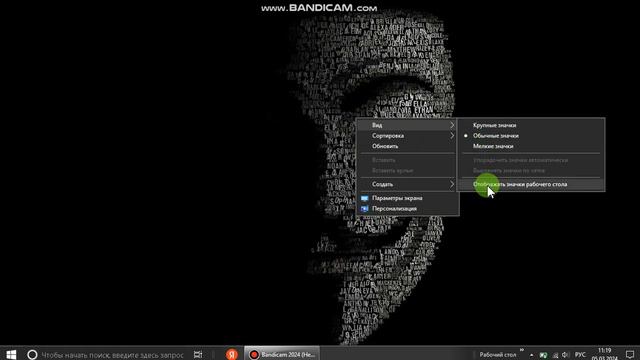Click the arrow next to Создать
The image size is (640, 360).
pos(452,184)
